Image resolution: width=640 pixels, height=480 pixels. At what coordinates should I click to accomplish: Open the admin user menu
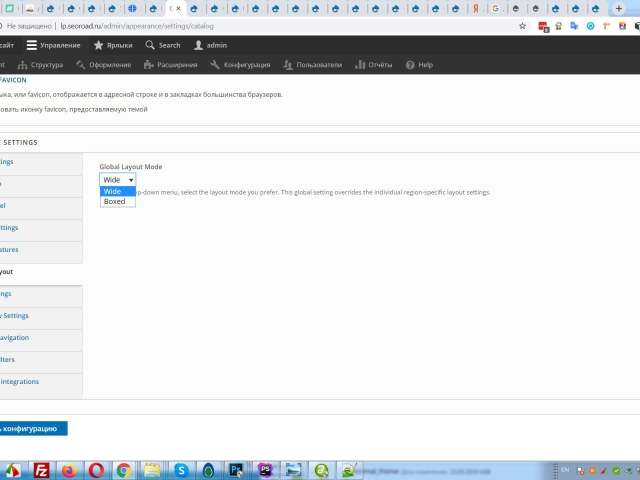[210, 45]
